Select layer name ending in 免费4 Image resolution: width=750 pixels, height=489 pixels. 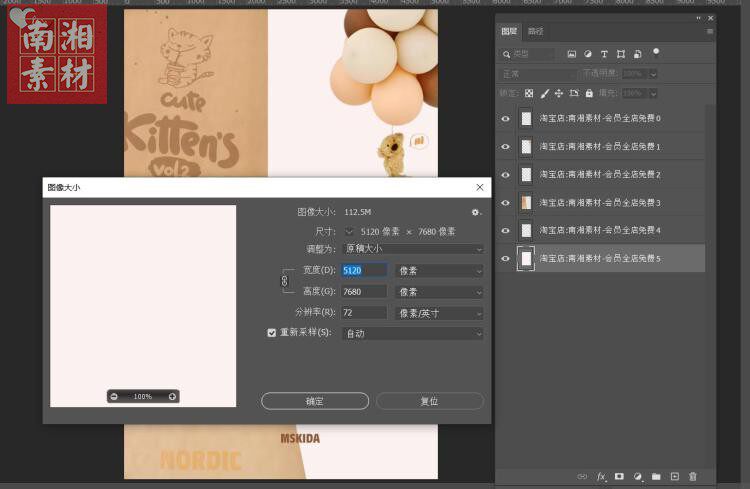[x=600, y=230]
